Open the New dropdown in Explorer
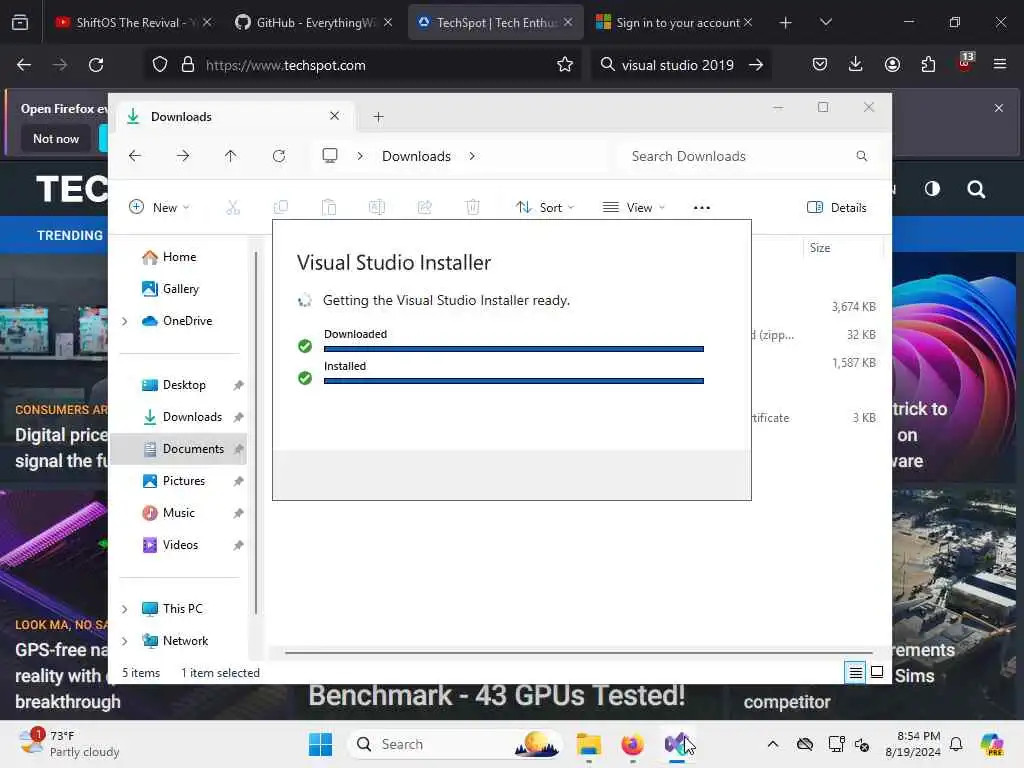Image resolution: width=1024 pixels, height=768 pixels. pos(159,208)
